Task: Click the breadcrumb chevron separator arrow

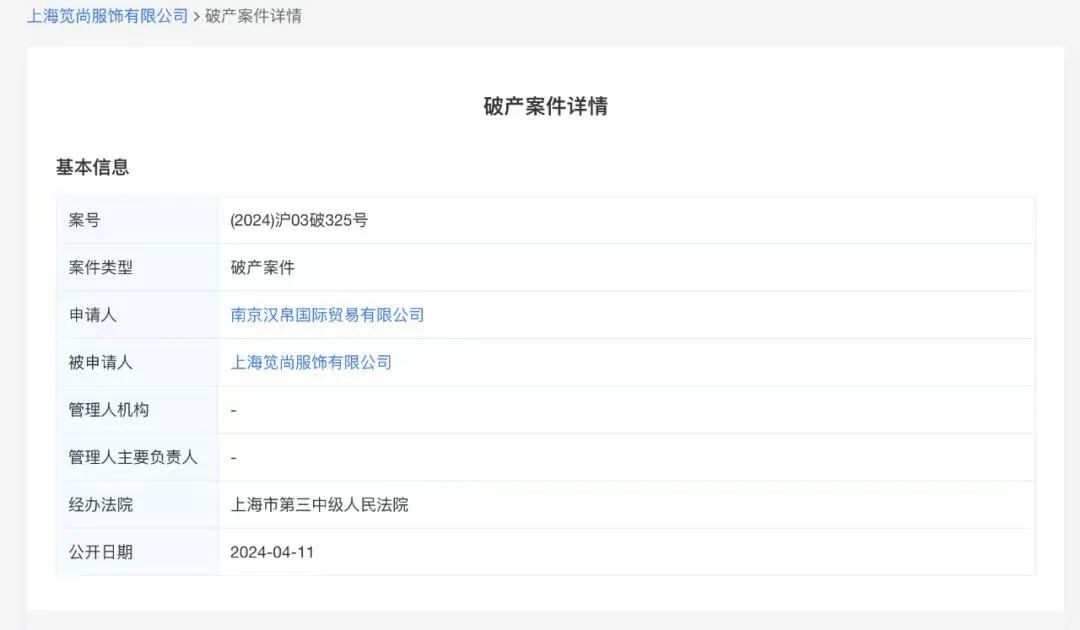Action: pos(197,17)
